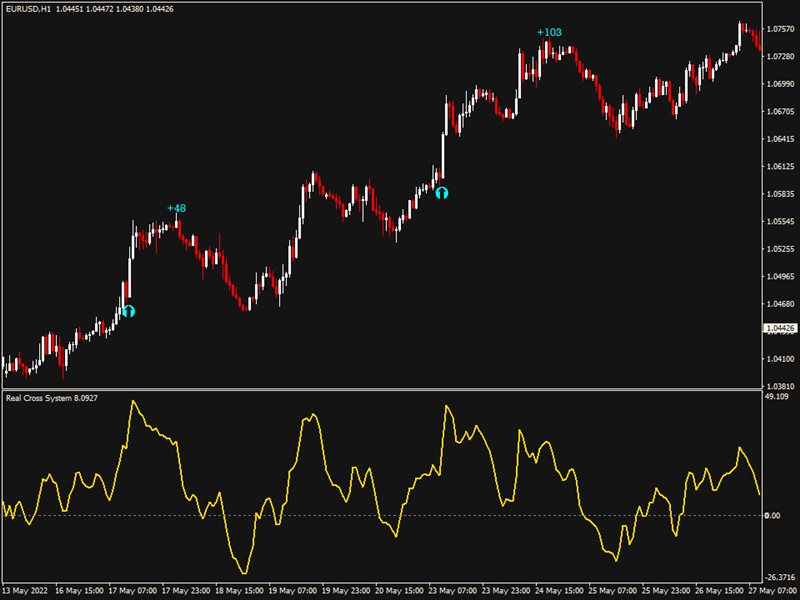Click the 27 May 07:00 time label
The image size is (800, 600).
point(772,590)
